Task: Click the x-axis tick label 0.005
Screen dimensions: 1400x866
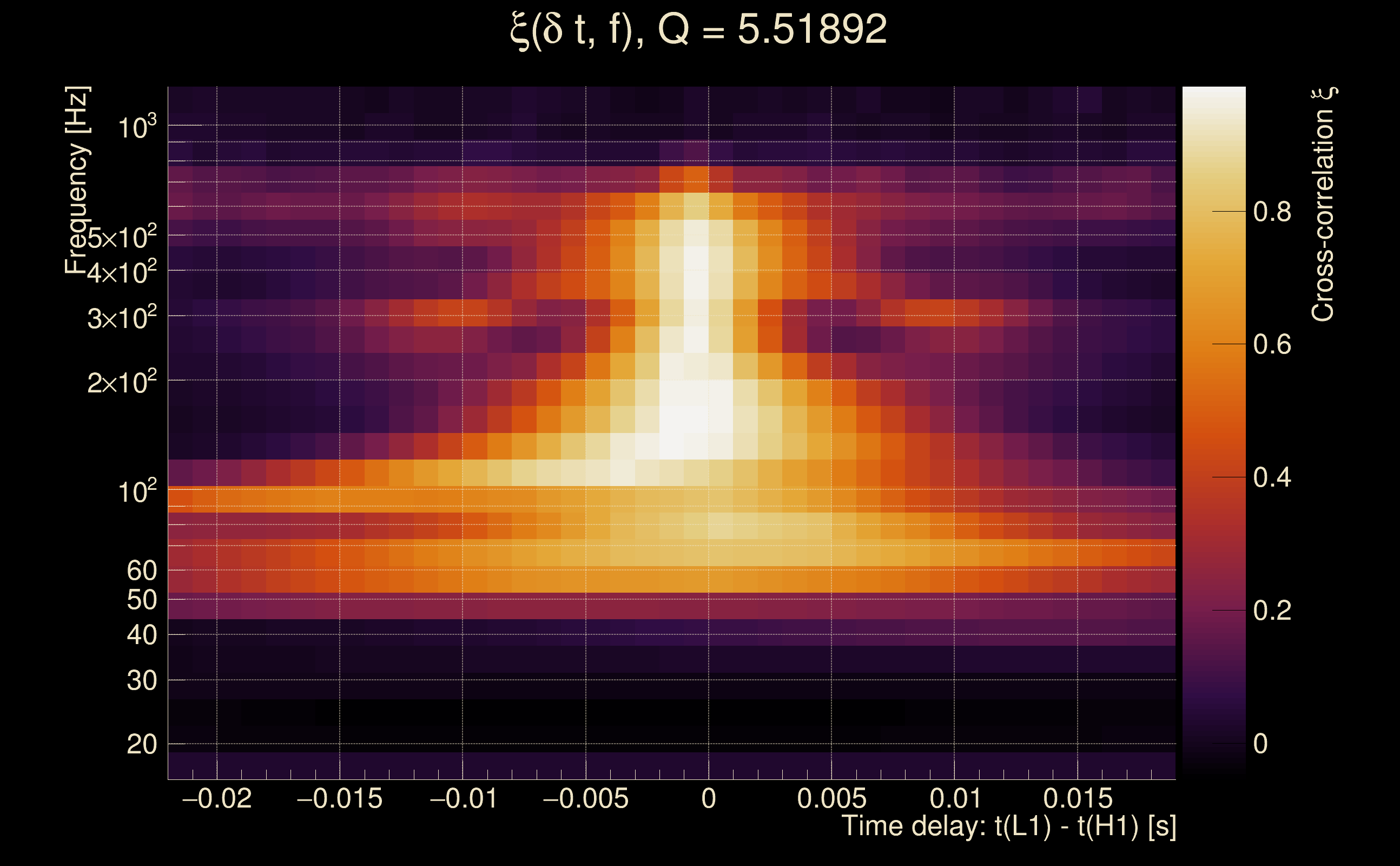Action: pyautogui.click(x=831, y=799)
